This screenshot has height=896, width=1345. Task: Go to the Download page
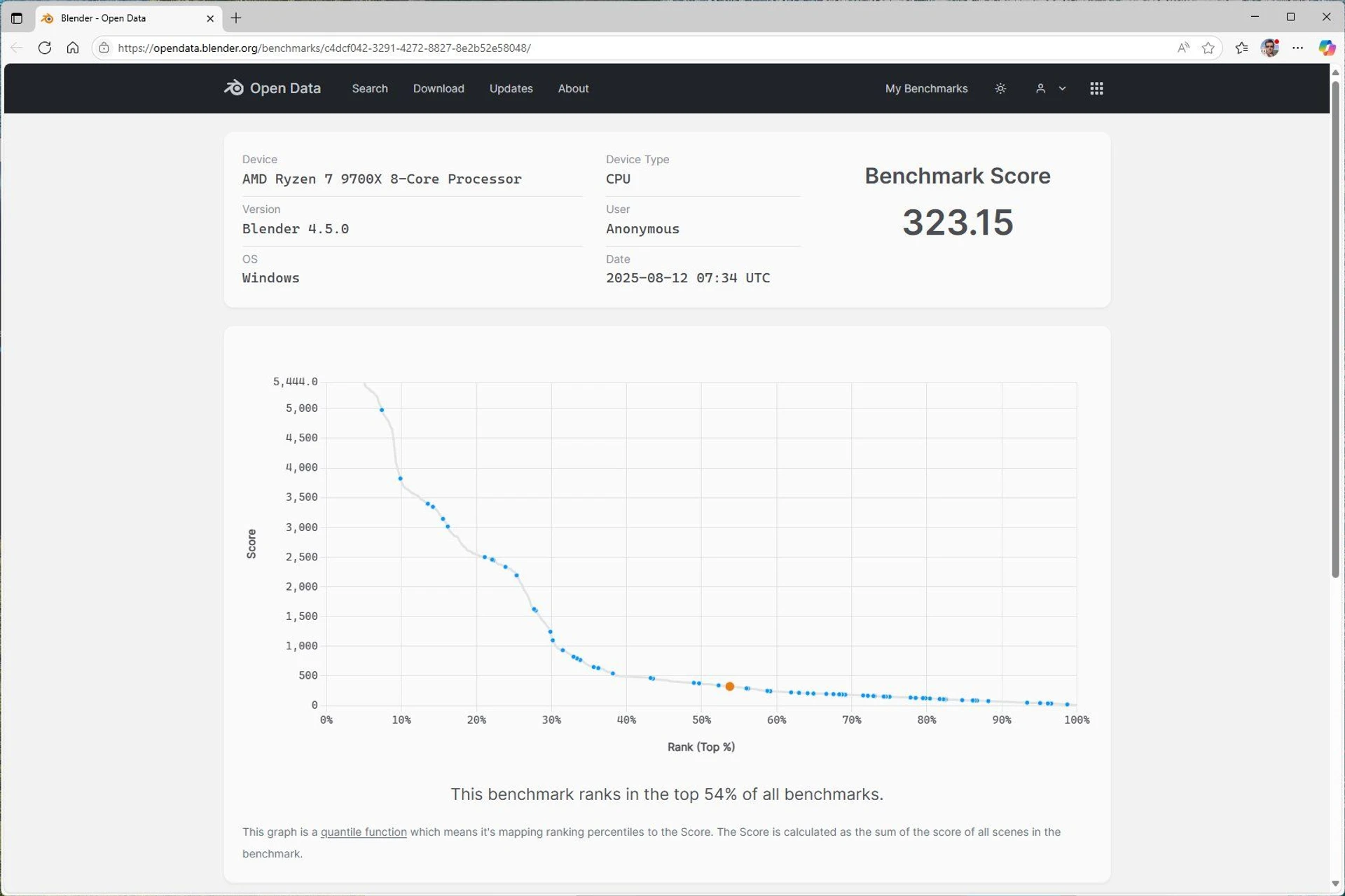(439, 88)
